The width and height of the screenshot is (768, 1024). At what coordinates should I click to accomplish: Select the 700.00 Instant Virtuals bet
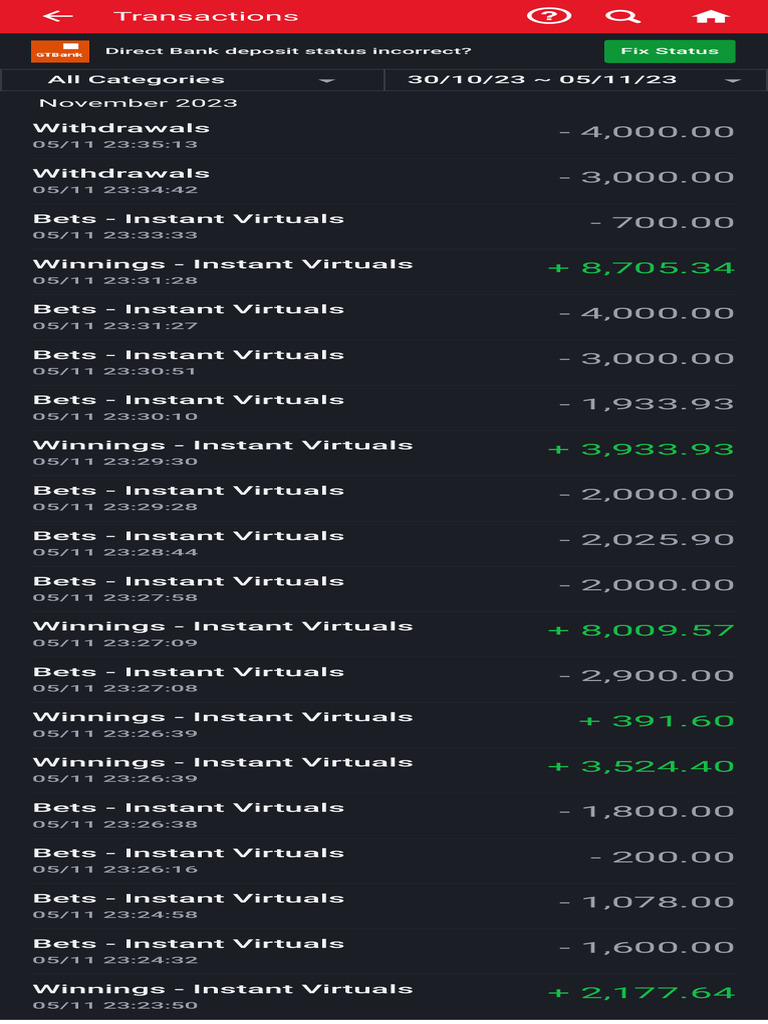click(x=384, y=226)
